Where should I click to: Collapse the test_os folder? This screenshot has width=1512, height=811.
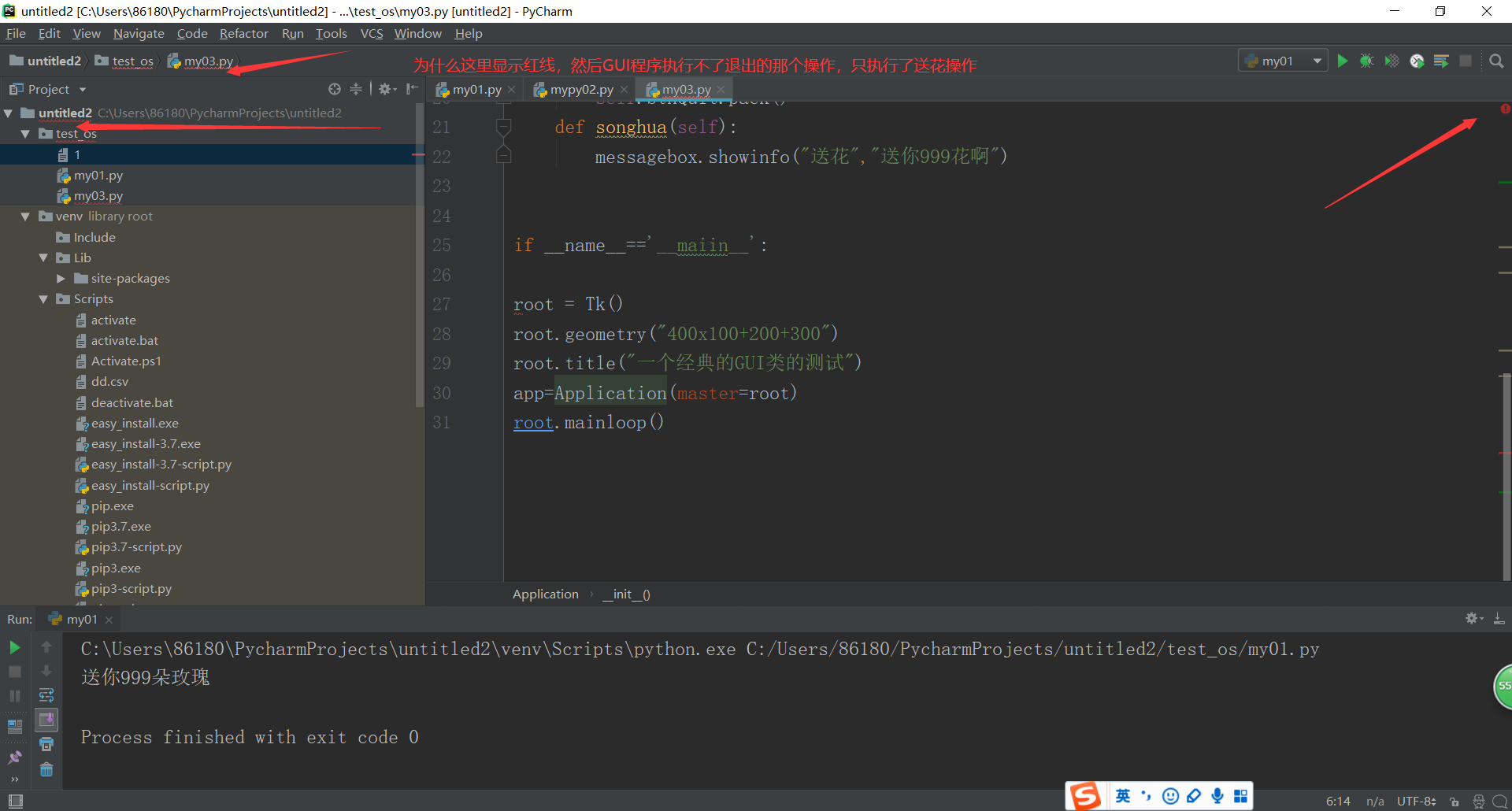(x=26, y=134)
